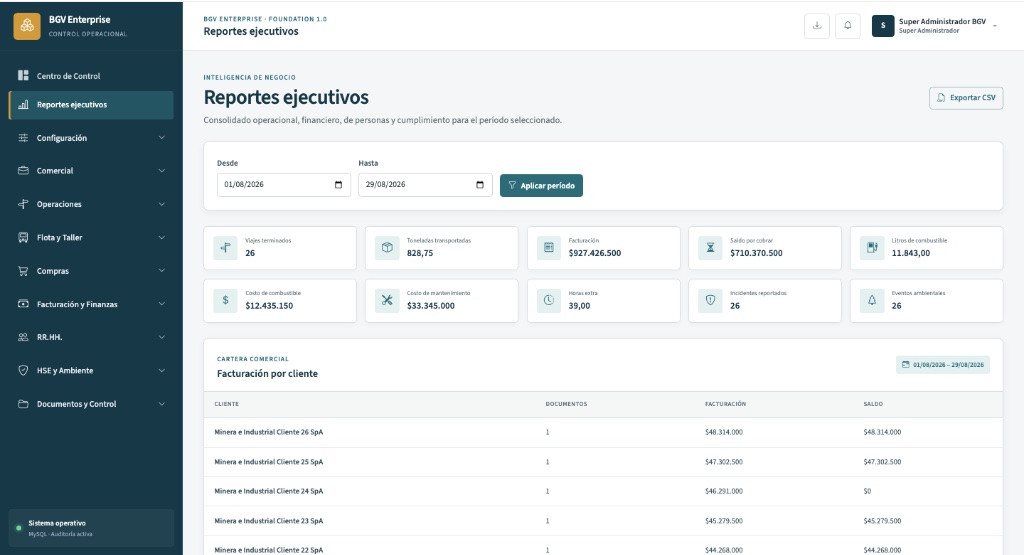Open calendar picker in Hasta field
1024x555 pixels.
[x=480, y=185]
